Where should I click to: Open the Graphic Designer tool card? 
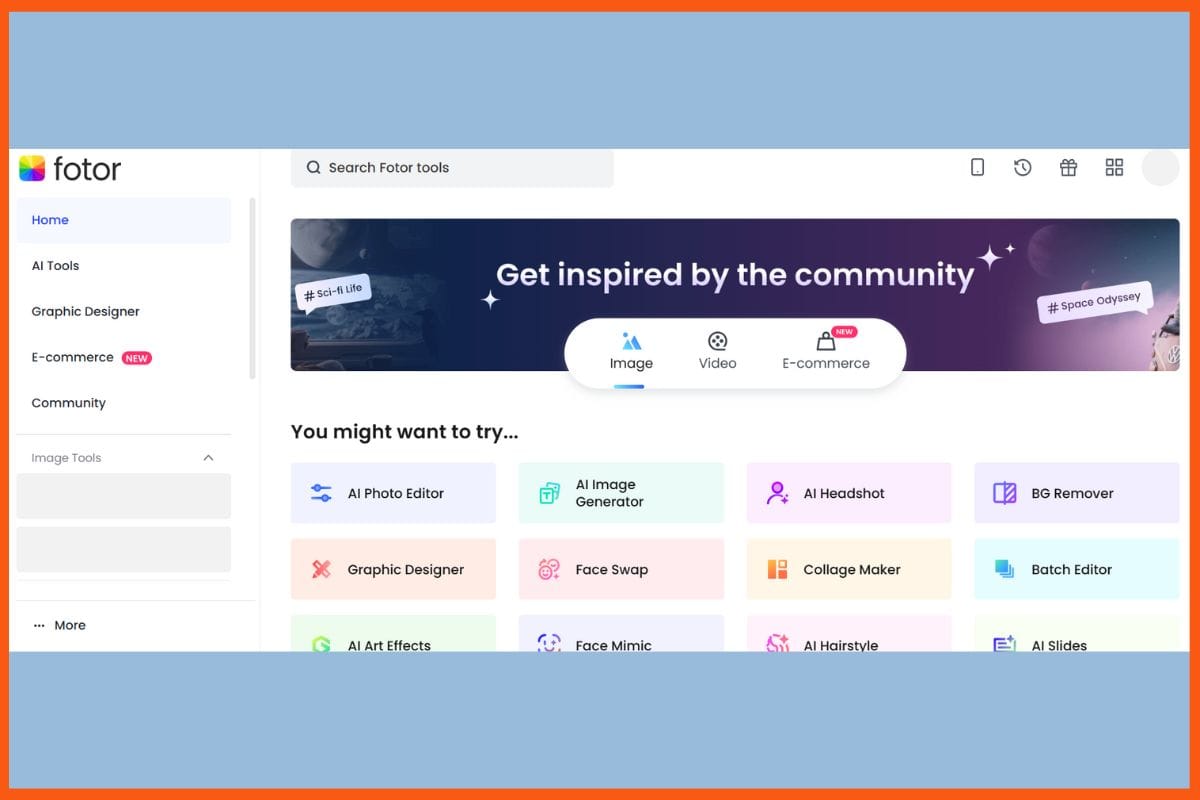click(x=393, y=569)
